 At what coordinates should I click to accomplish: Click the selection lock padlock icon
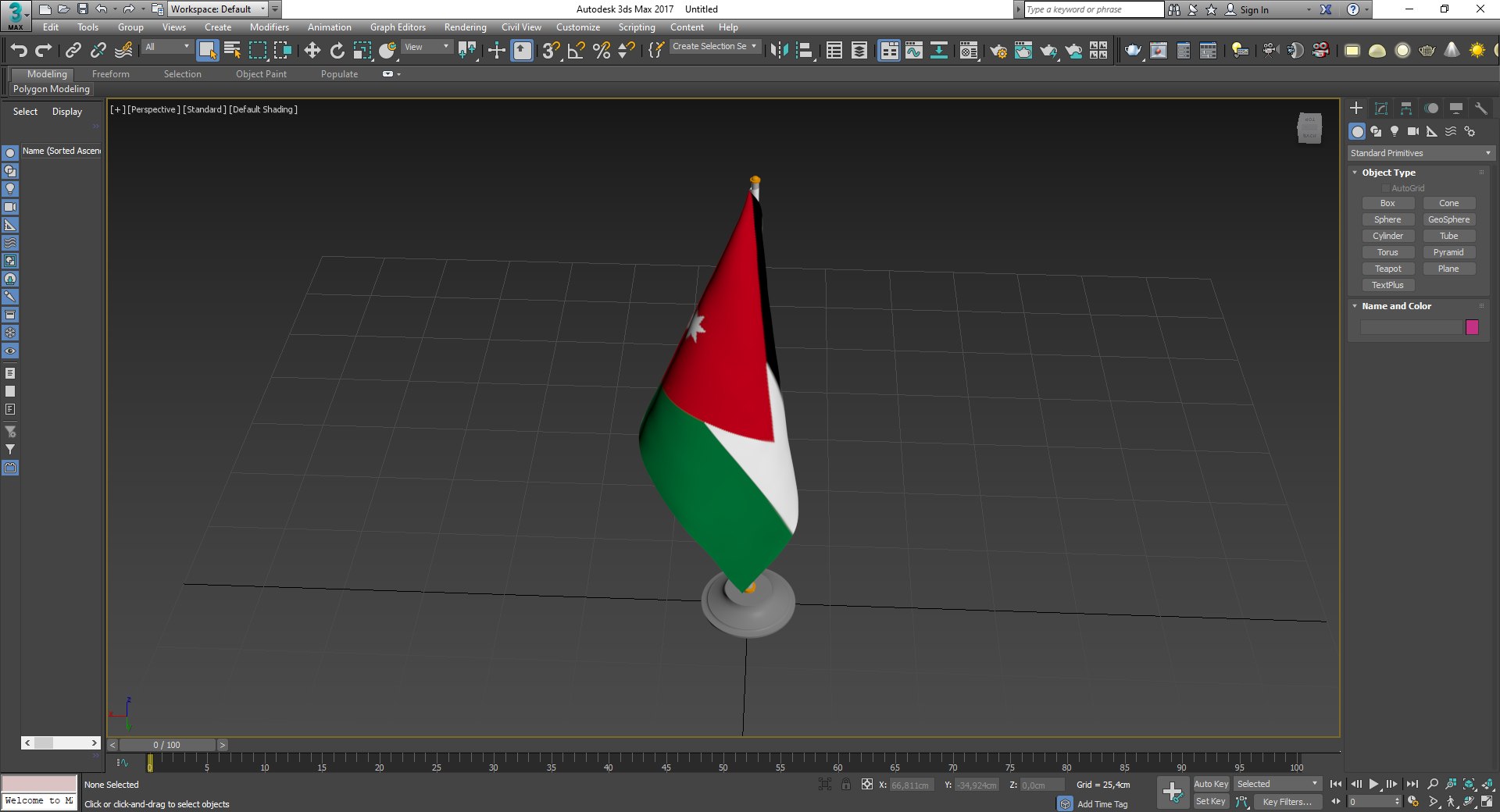coord(846,785)
